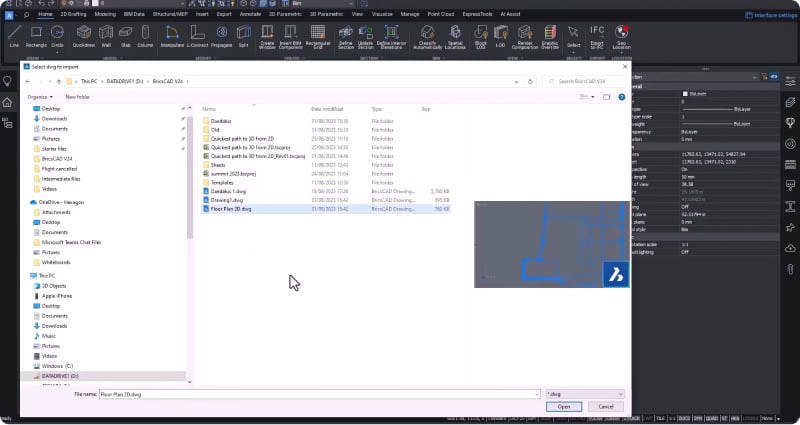Toggle the preview pane button in dialog
This screenshot has width=800, height=425.
point(606,97)
